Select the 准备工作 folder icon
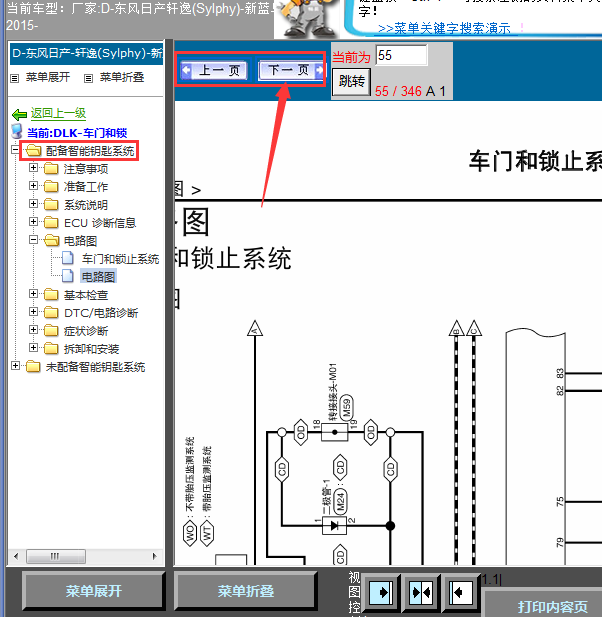The height and width of the screenshot is (617, 602). click(51, 187)
